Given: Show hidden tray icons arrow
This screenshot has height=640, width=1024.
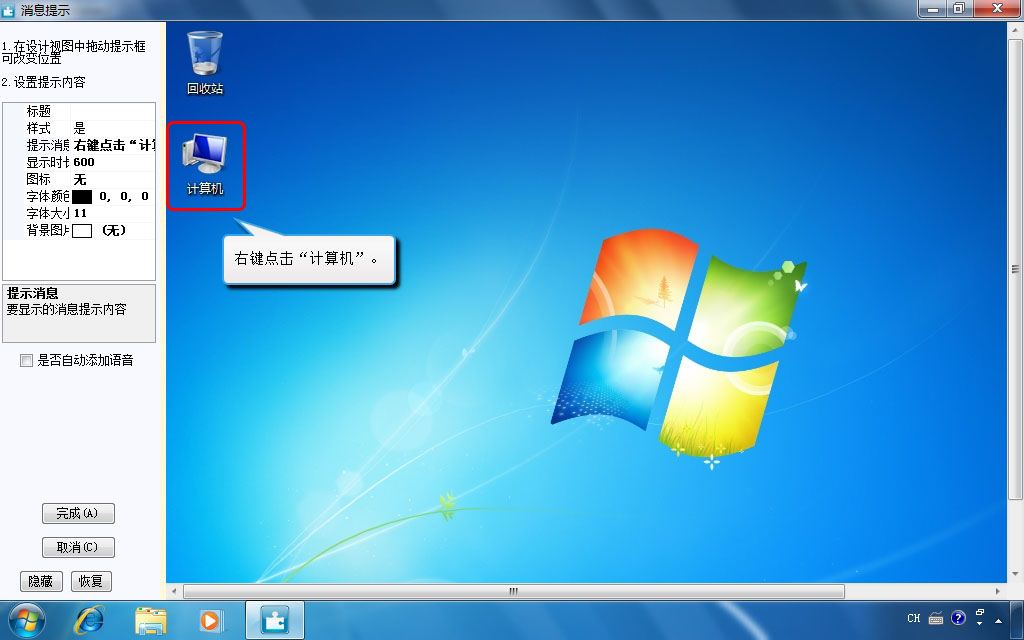Looking at the screenshot, I should [x=999, y=620].
